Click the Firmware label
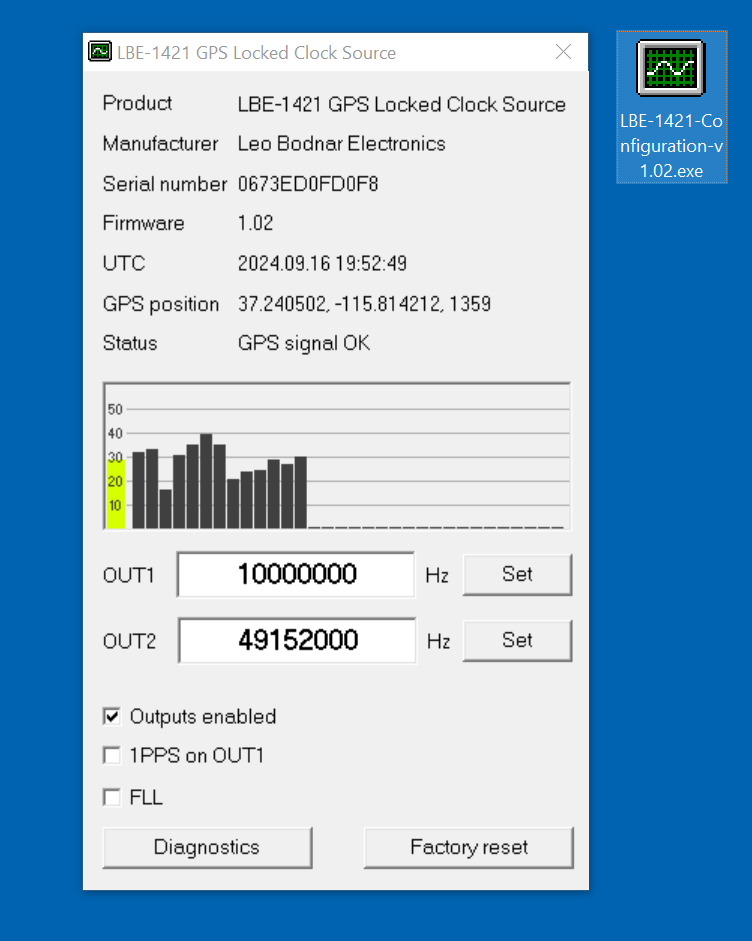Image resolution: width=752 pixels, height=941 pixels. (x=143, y=223)
